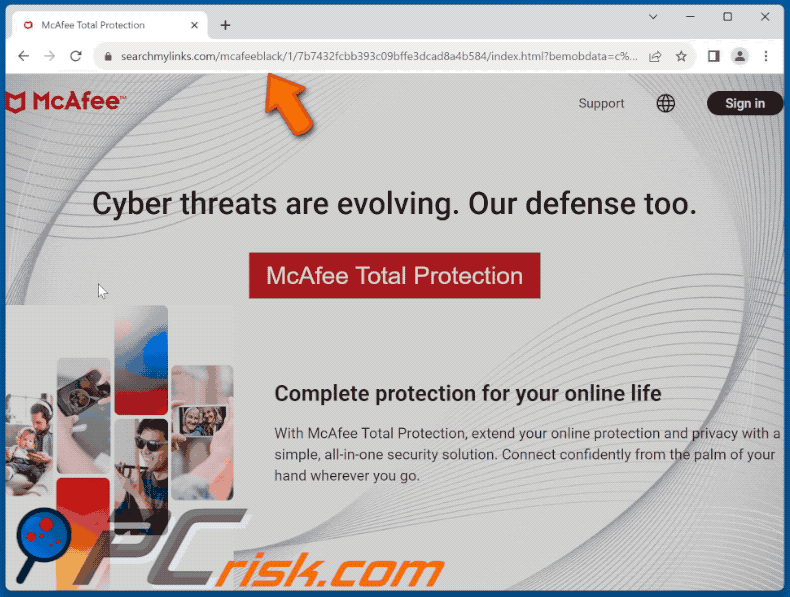790x597 pixels.
Task: Open the three-dot Chrome menu
Action: [766, 56]
